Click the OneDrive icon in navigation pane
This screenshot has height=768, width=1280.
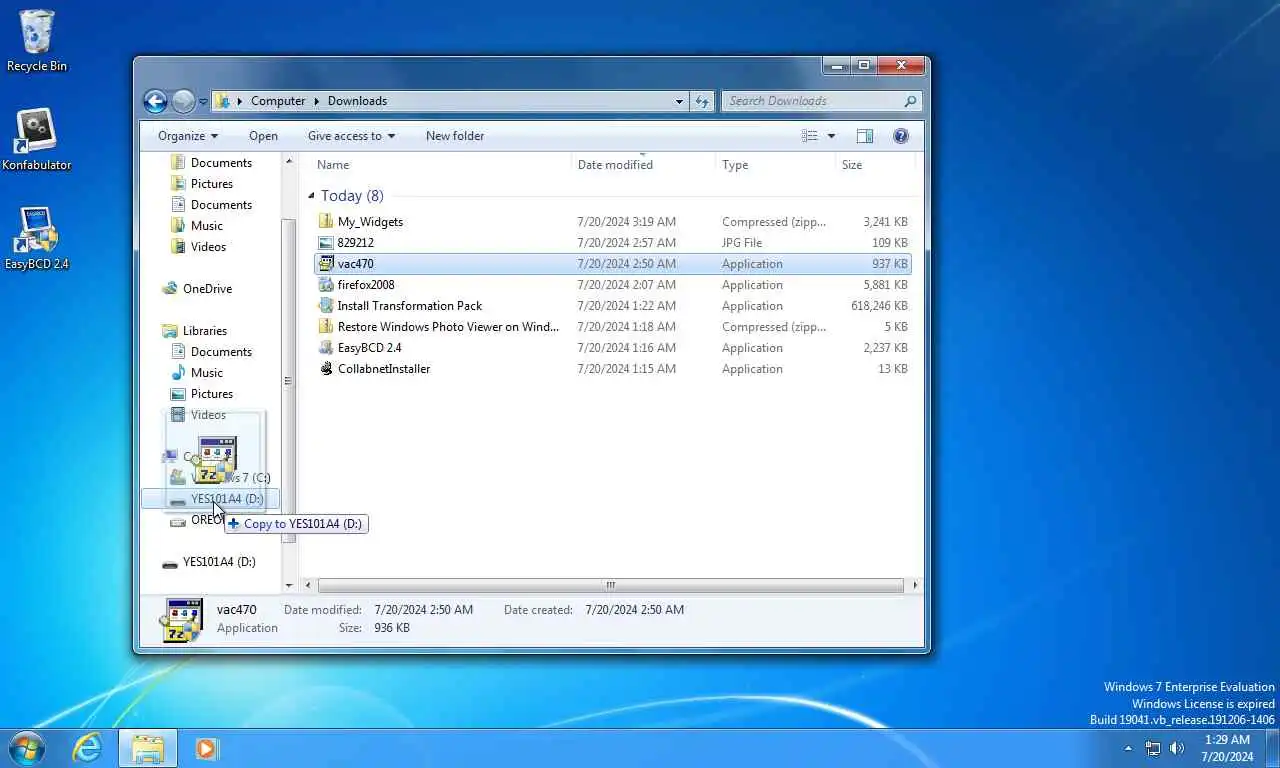[170, 289]
